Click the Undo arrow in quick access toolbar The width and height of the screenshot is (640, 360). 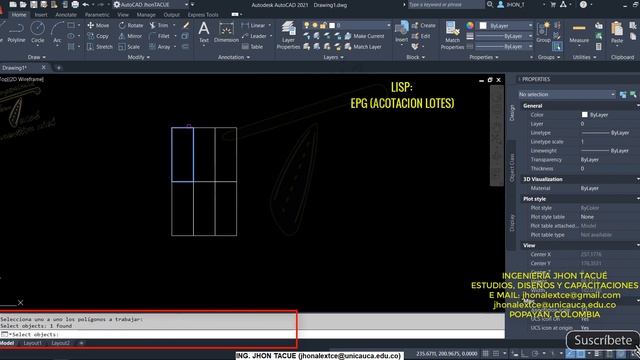click(x=86, y=4)
